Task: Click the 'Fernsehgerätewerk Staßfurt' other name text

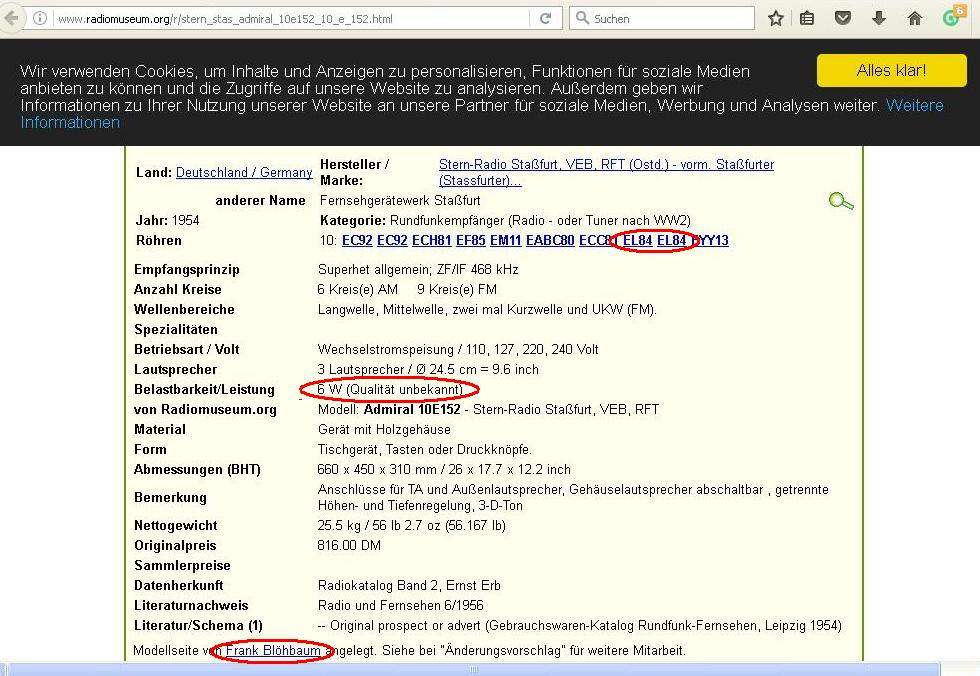Action: coord(400,201)
